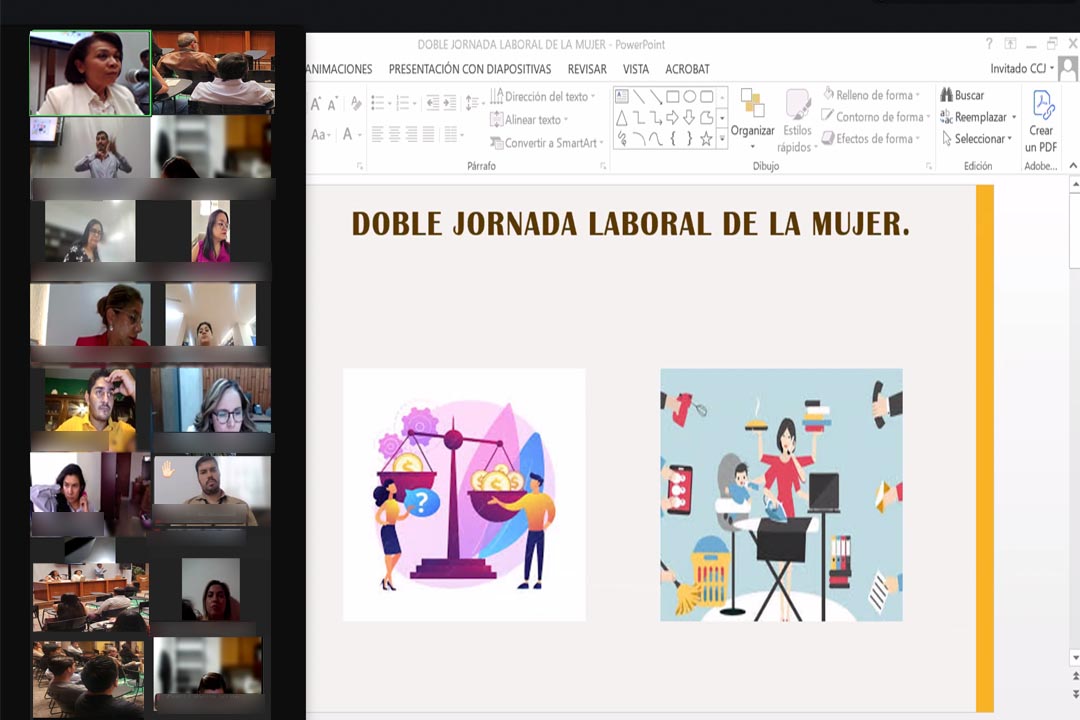Toggle center text alignment
1080x720 pixels.
(x=394, y=134)
